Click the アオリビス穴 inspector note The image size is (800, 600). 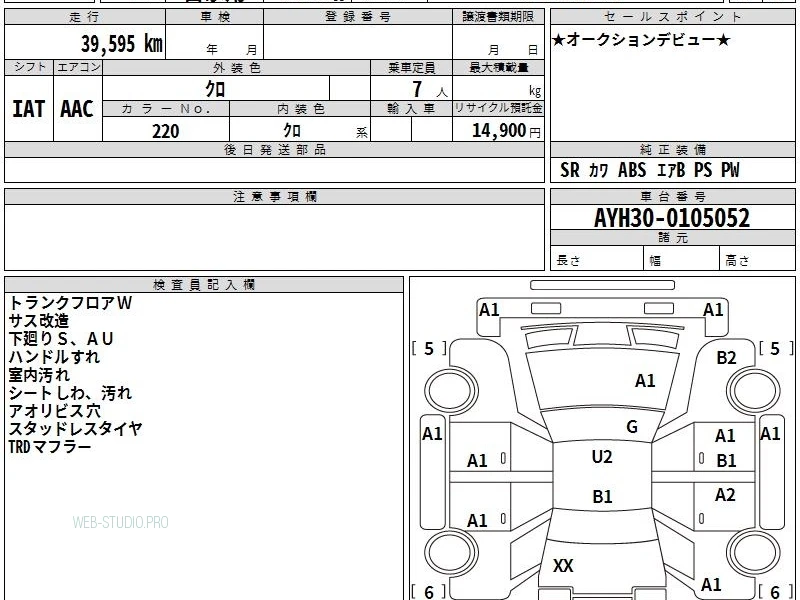click(54, 411)
